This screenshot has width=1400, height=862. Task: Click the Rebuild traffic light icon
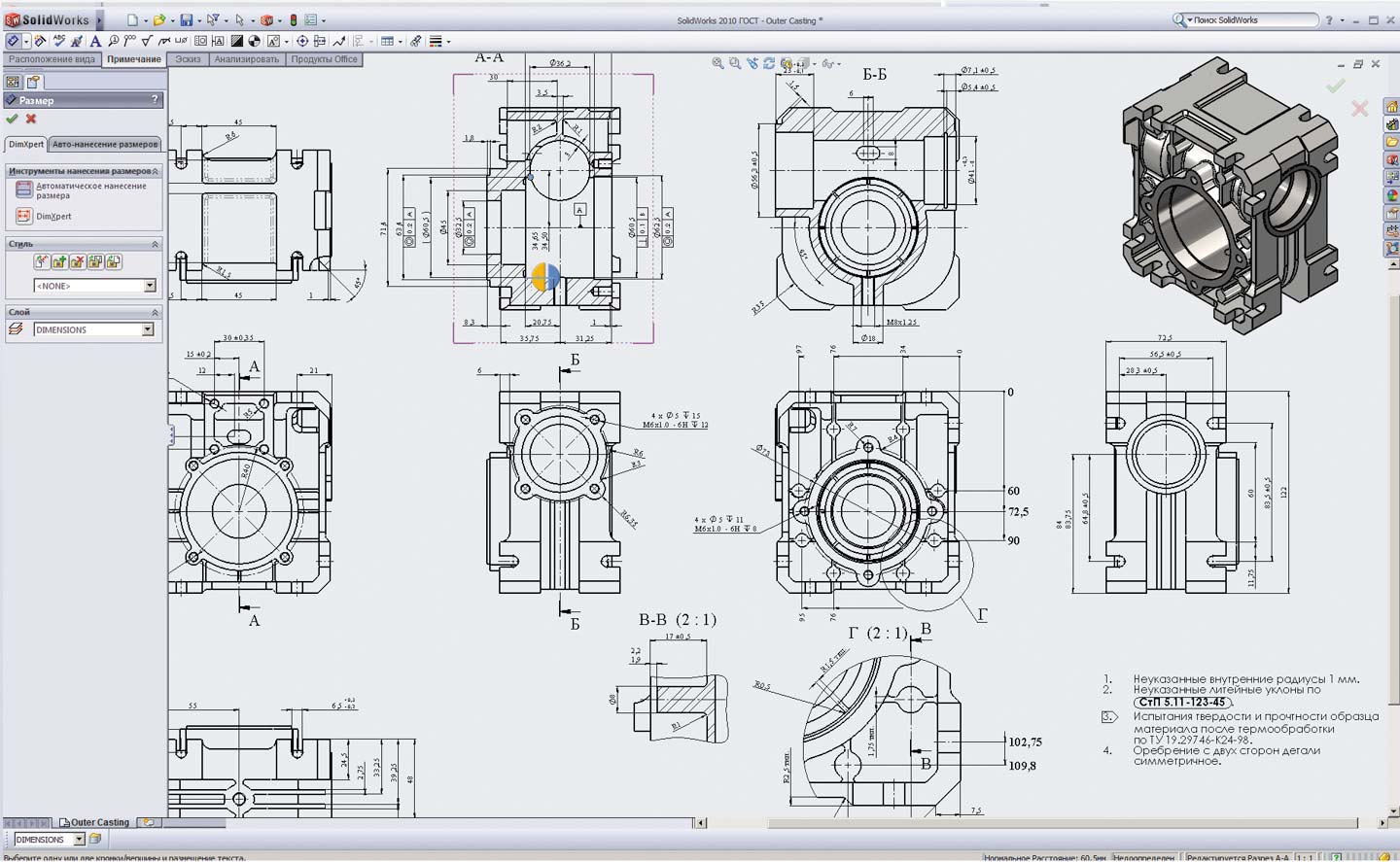294,19
